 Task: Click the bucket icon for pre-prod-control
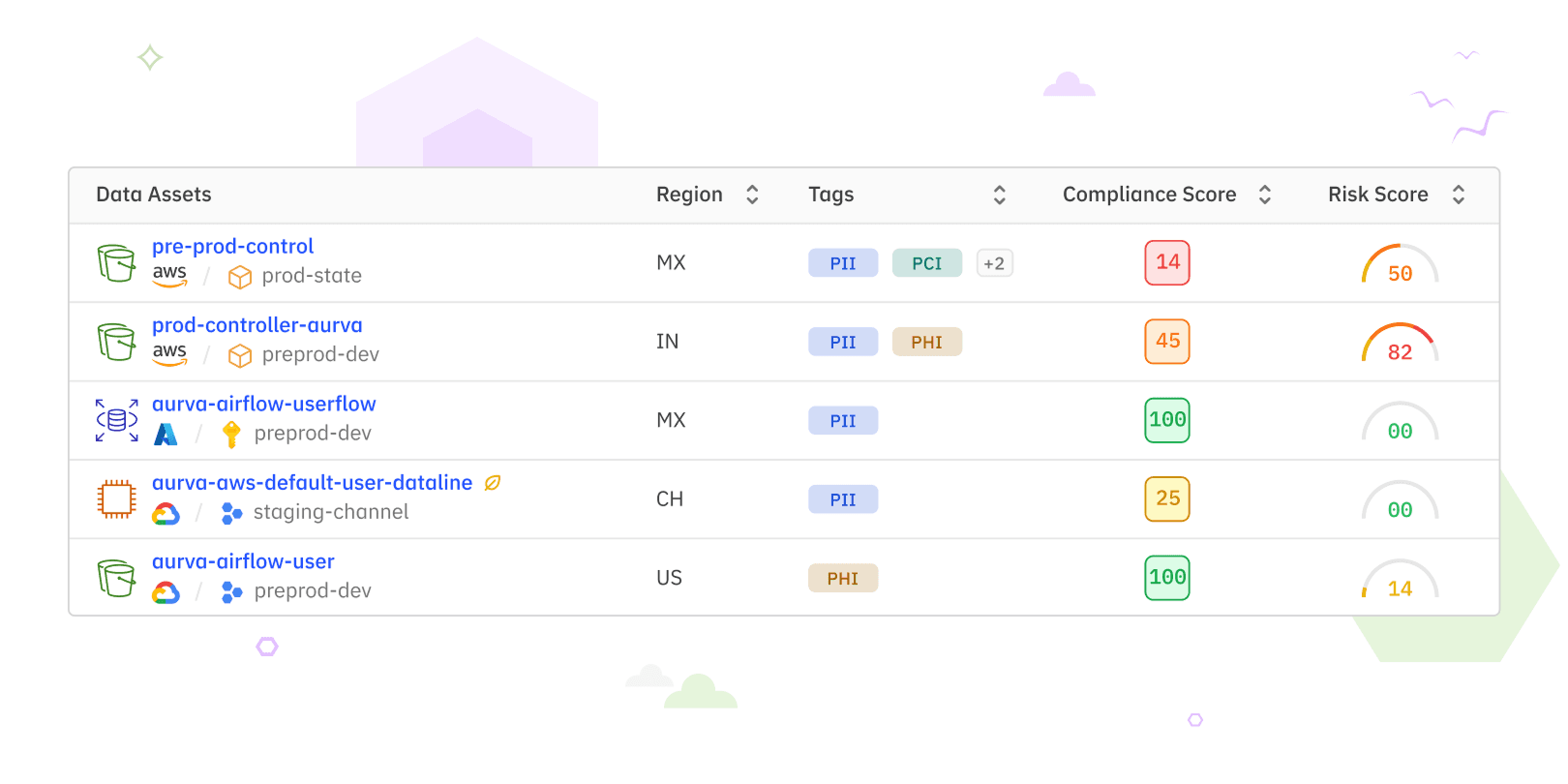[116, 263]
